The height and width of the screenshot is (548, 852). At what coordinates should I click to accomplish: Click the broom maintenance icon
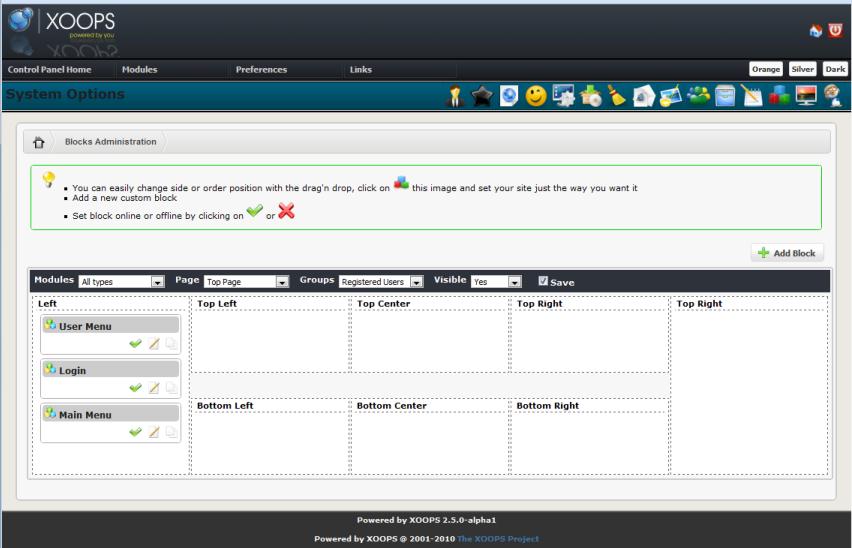pyautogui.click(x=619, y=96)
